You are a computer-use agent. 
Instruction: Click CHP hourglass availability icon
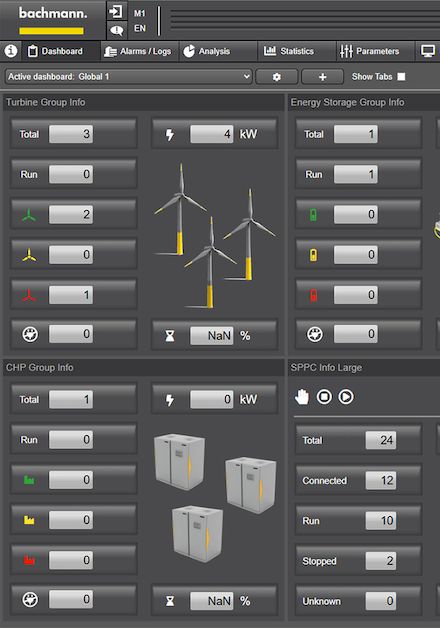point(170,601)
